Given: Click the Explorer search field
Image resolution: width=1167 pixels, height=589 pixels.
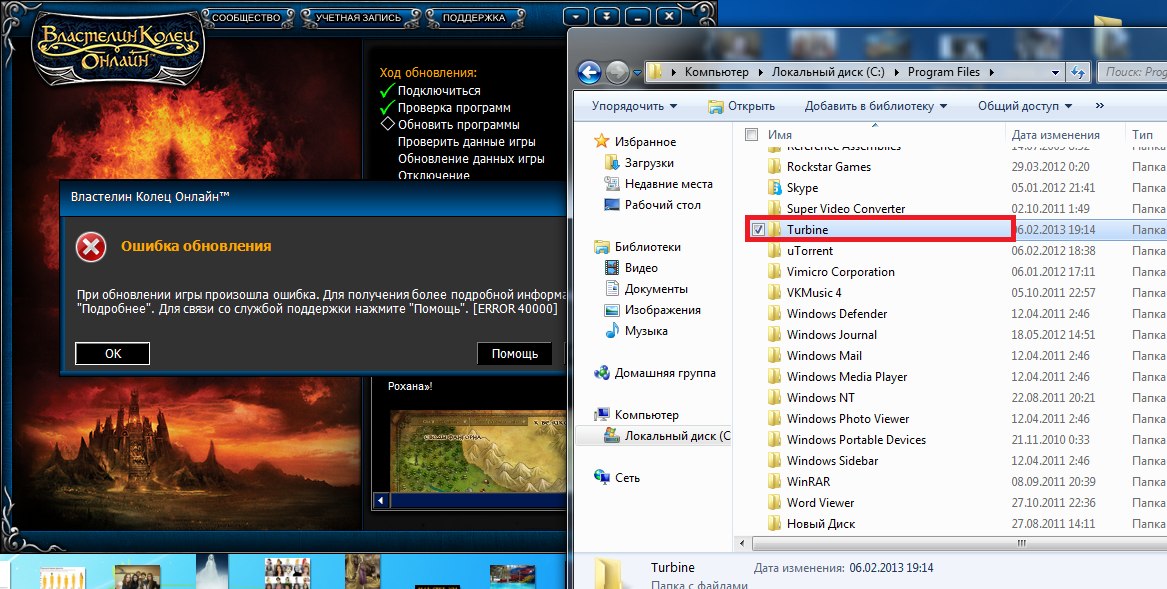Looking at the screenshot, I should (1132, 72).
